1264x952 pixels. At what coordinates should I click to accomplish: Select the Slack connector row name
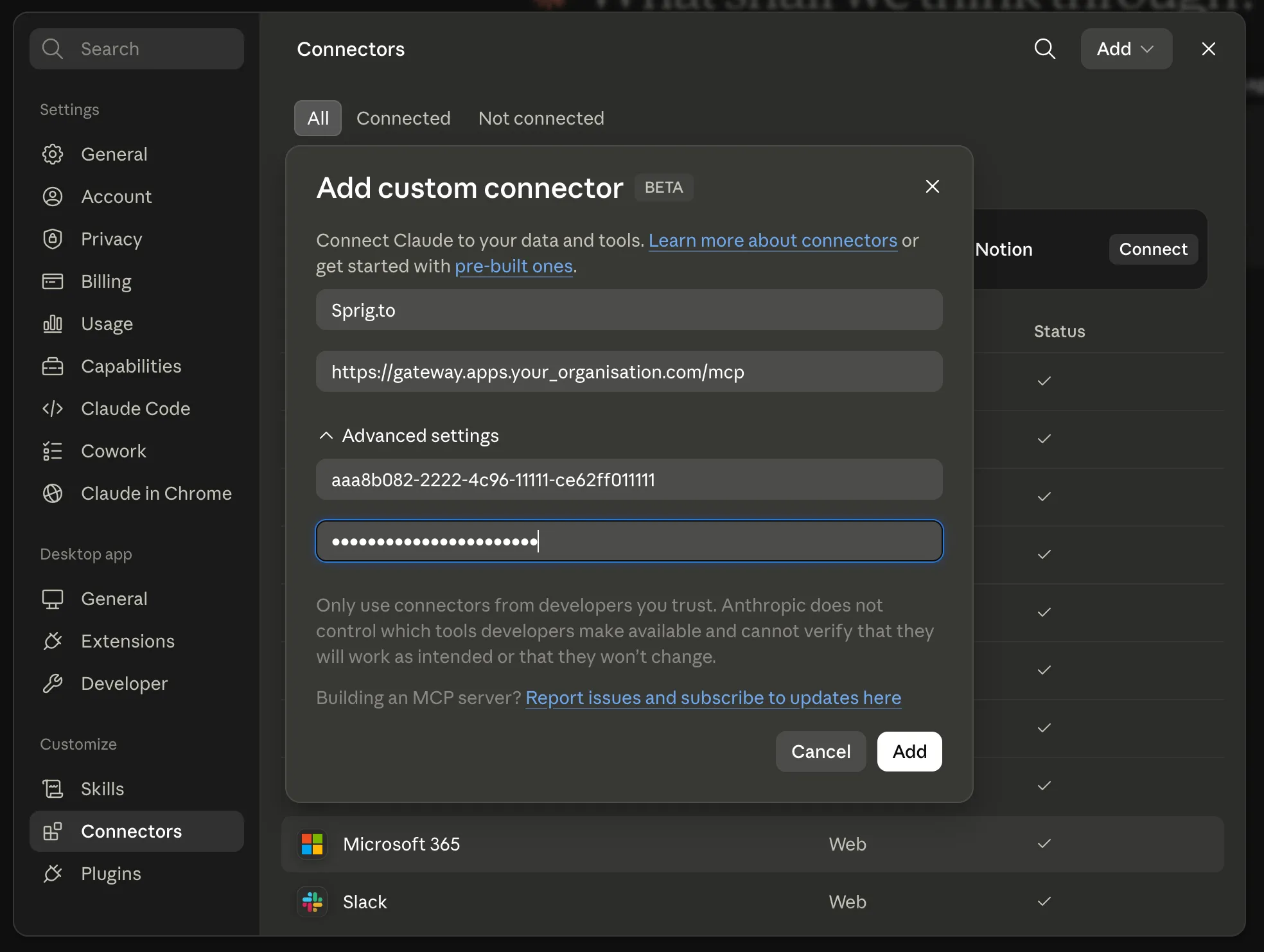[365, 902]
